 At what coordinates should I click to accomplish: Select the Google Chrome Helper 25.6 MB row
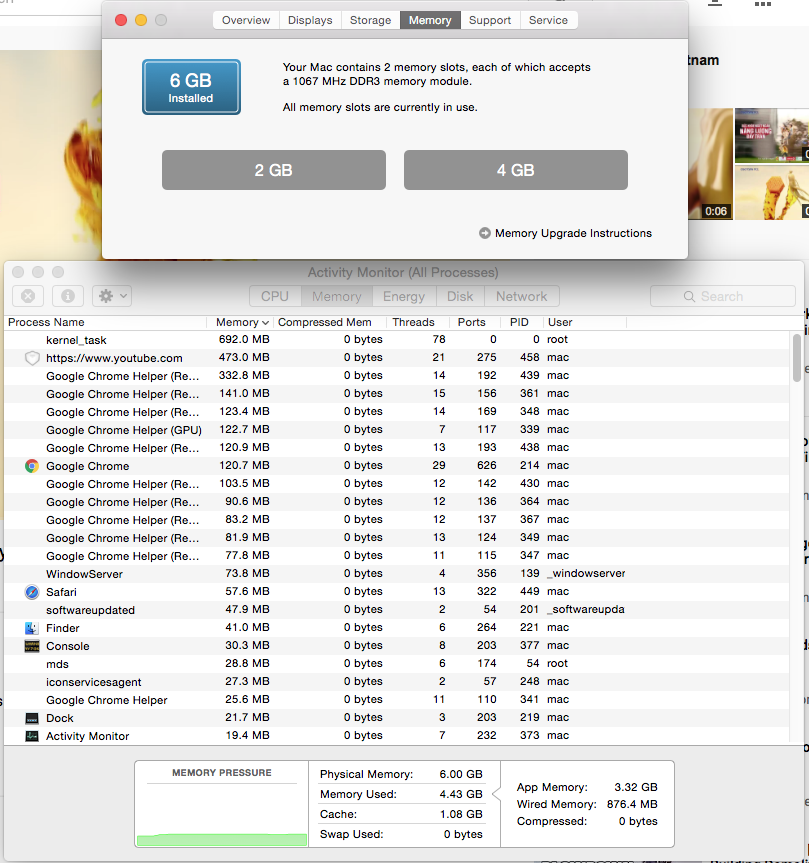[396, 700]
